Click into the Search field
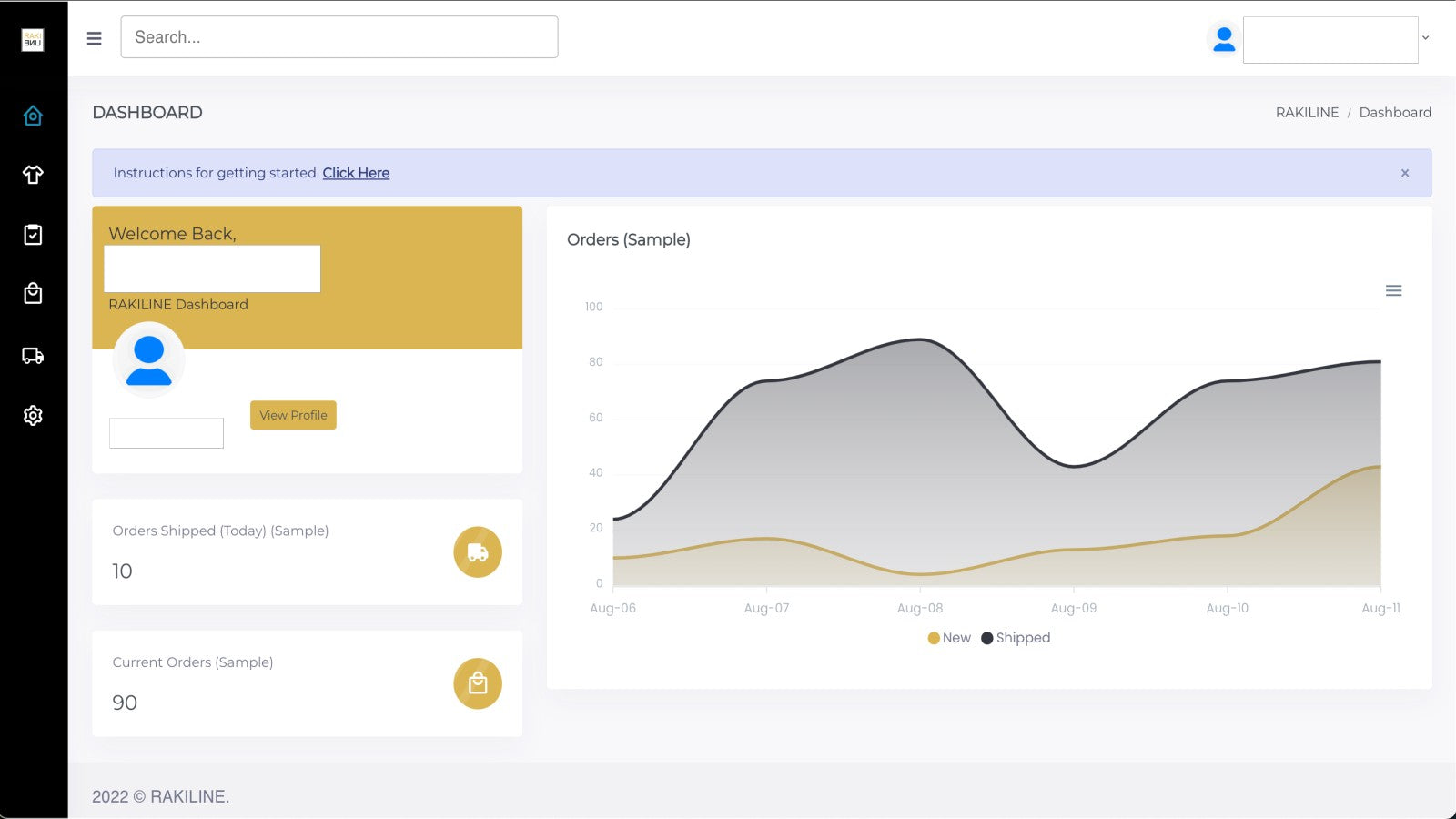 click(x=339, y=37)
